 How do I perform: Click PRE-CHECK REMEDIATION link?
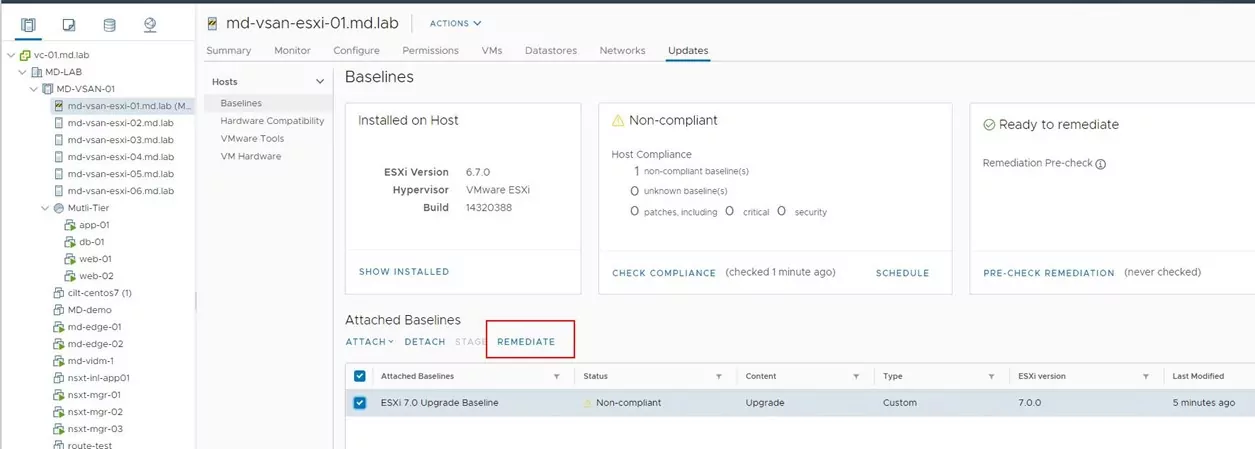coord(1049,273)
